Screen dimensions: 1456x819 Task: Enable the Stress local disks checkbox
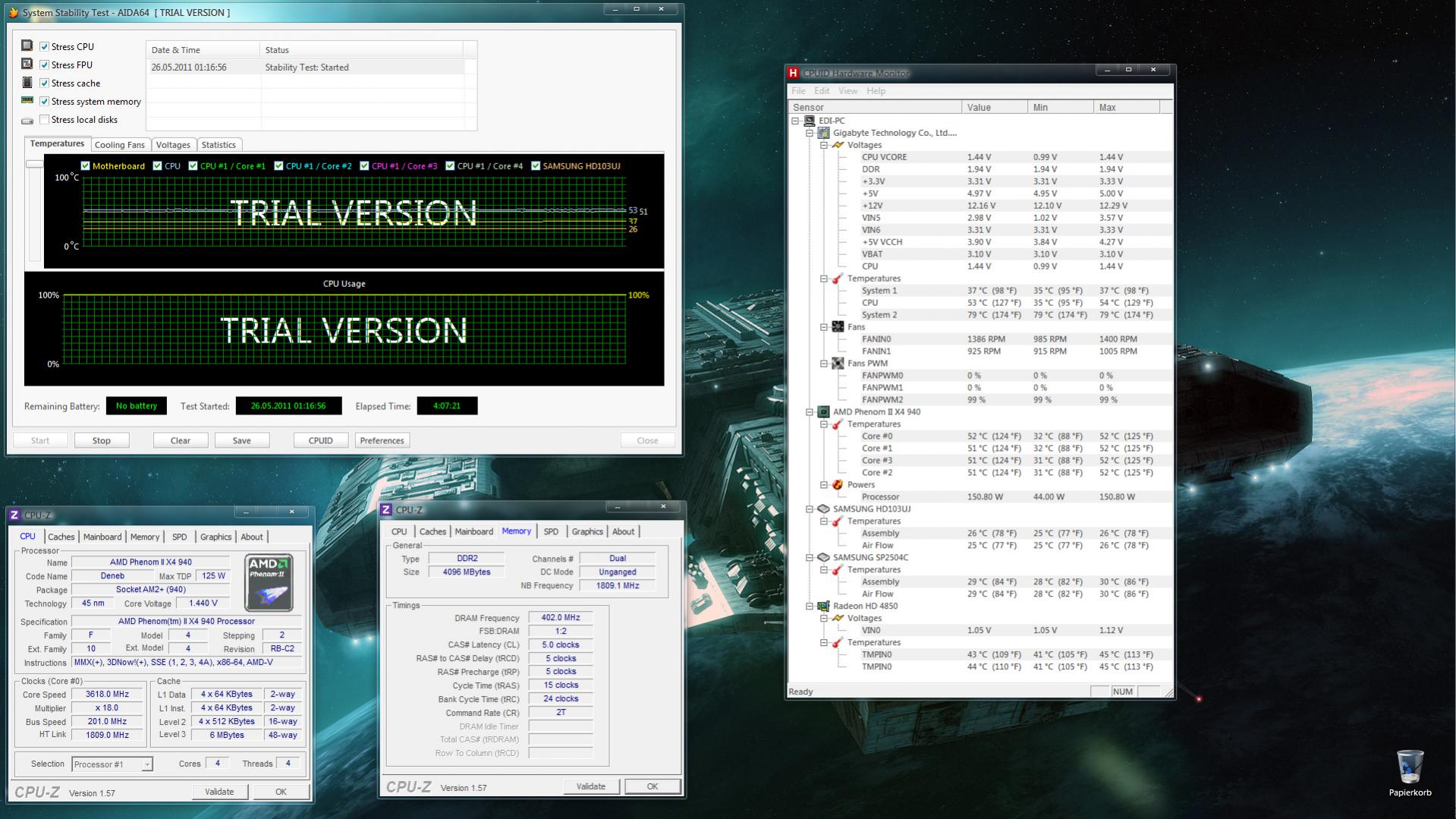[44, 119]
